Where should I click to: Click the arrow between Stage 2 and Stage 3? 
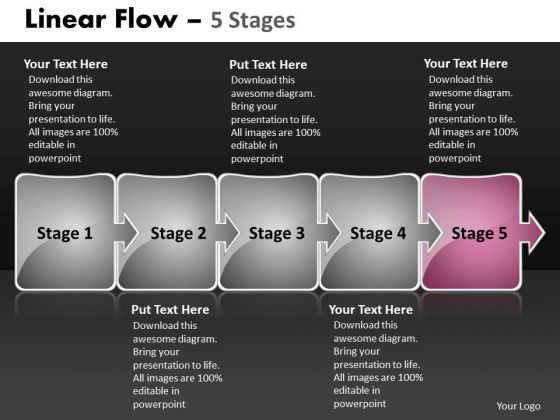point(228,233)
